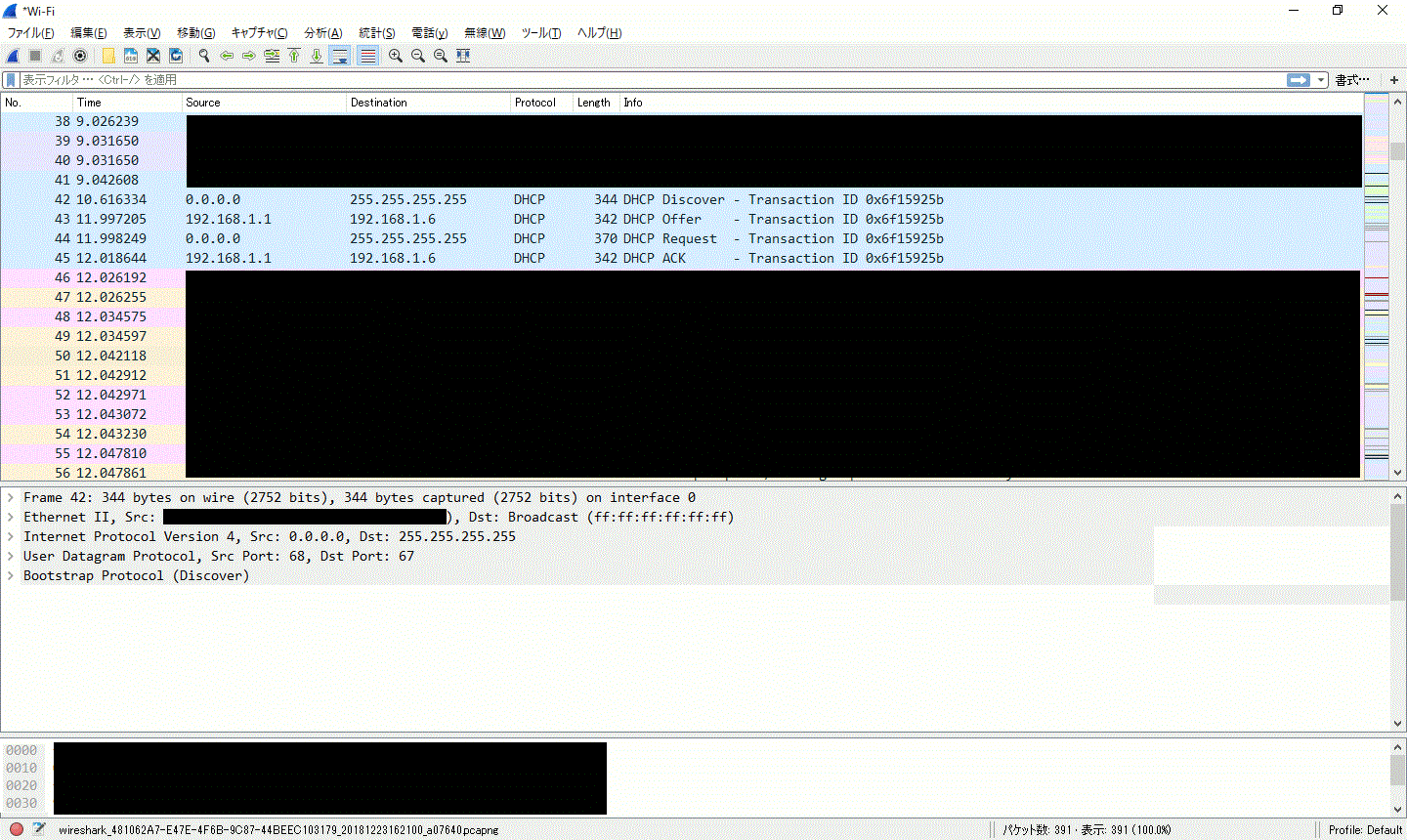This screenshot has height=840, width=1407.
Task: Select packet 38 at time 9.026239
Action: coord(681,121)
